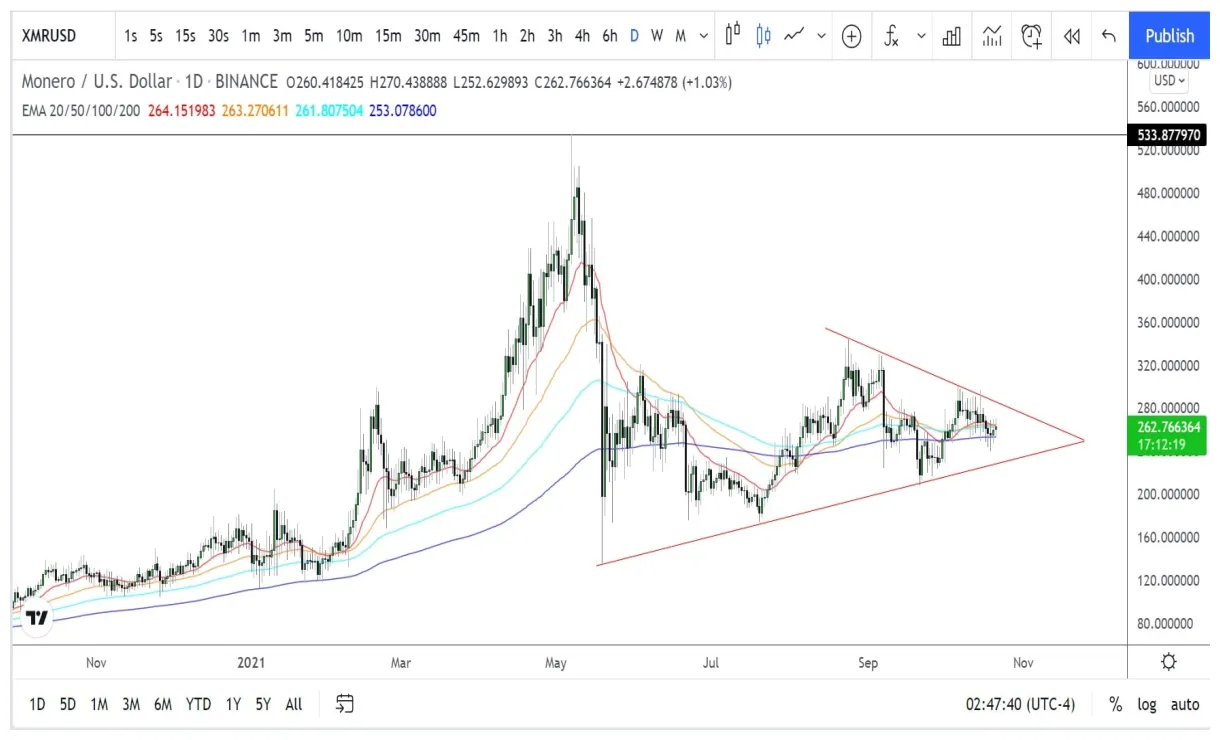Activate bar replay mode
Viewport: 1220px width, 740px height.
(1071, 35)
